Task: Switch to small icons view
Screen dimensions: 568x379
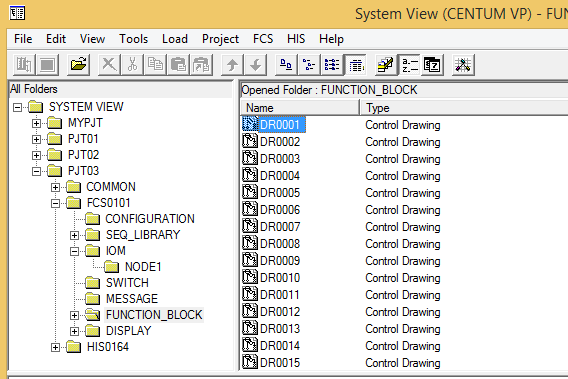Action: pyautogui.click(x=309, y=65)
